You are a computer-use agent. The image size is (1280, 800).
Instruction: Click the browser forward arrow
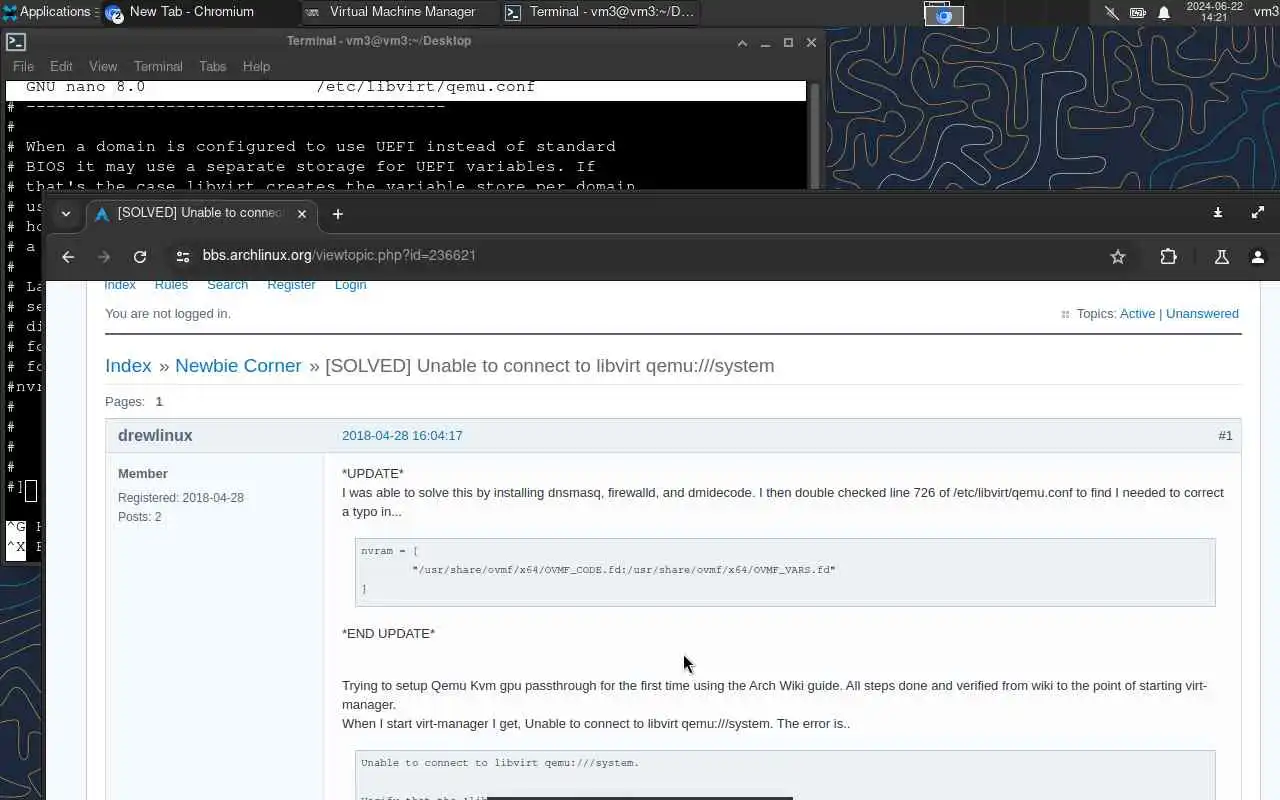pyautogui.click(x=104, y=257)
